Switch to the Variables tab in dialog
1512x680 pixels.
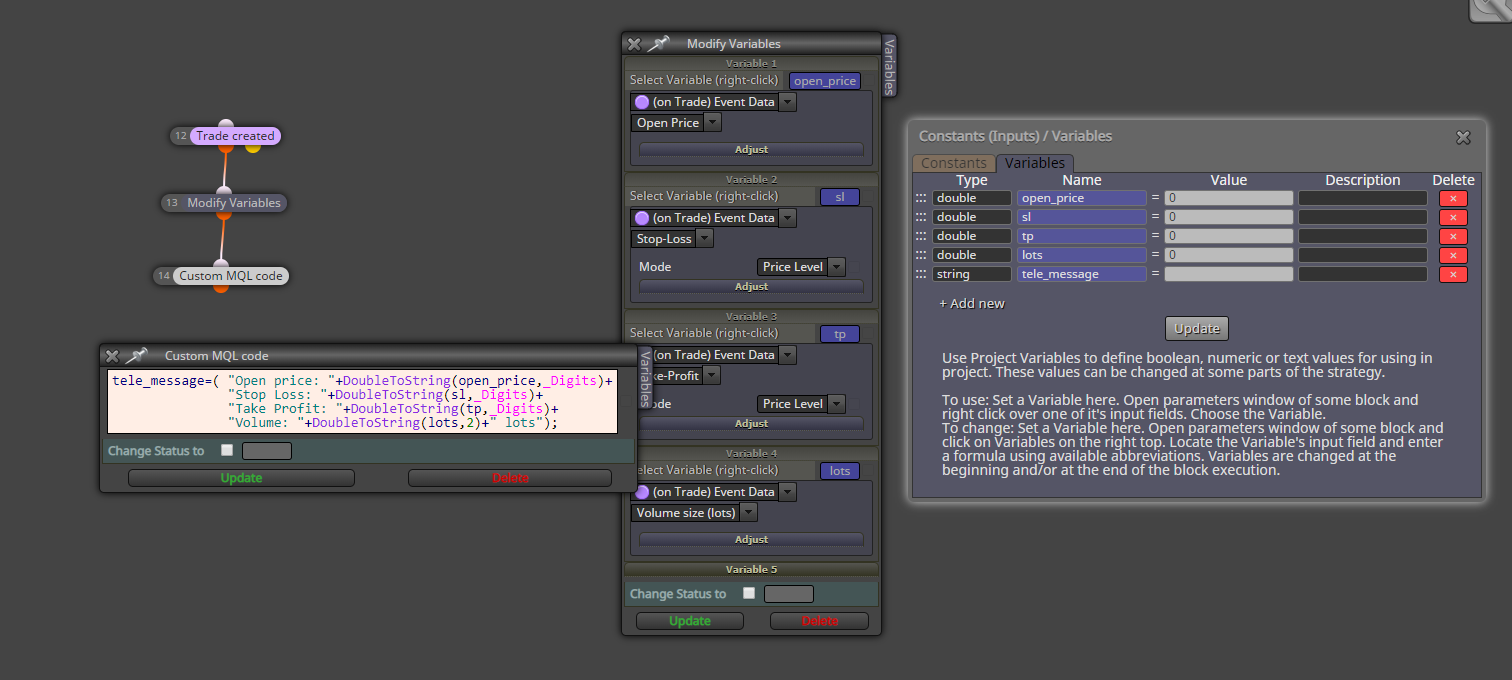pyautogui.click(x=1035, y=163)
